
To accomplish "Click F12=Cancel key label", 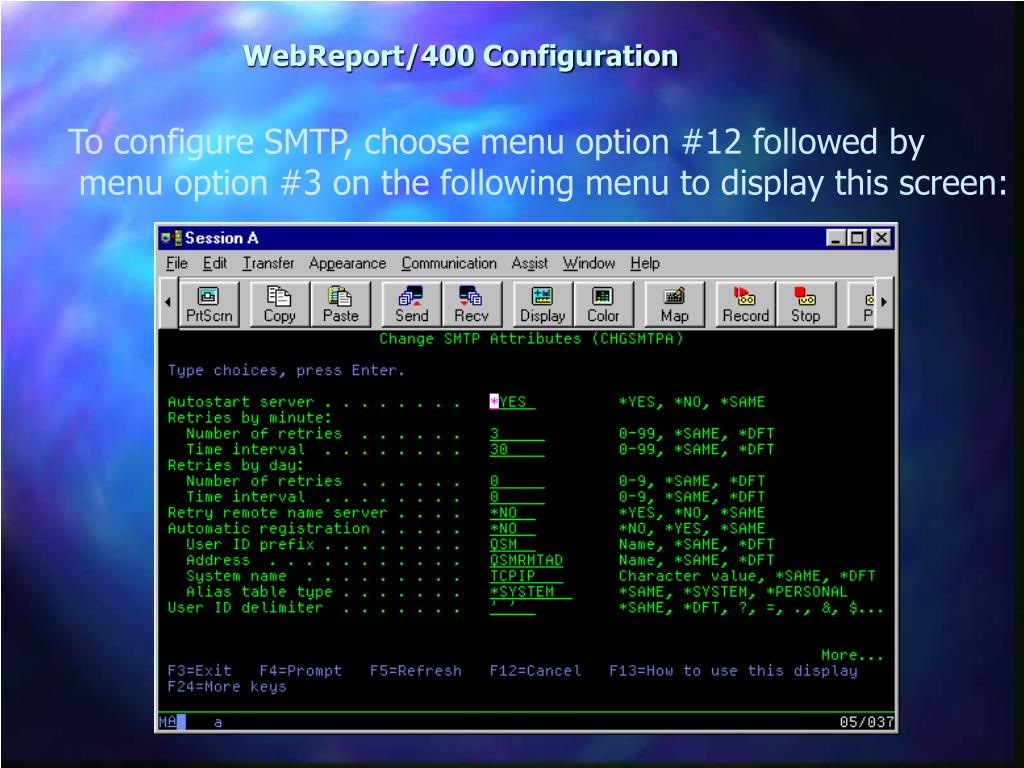I will (535, 671).
